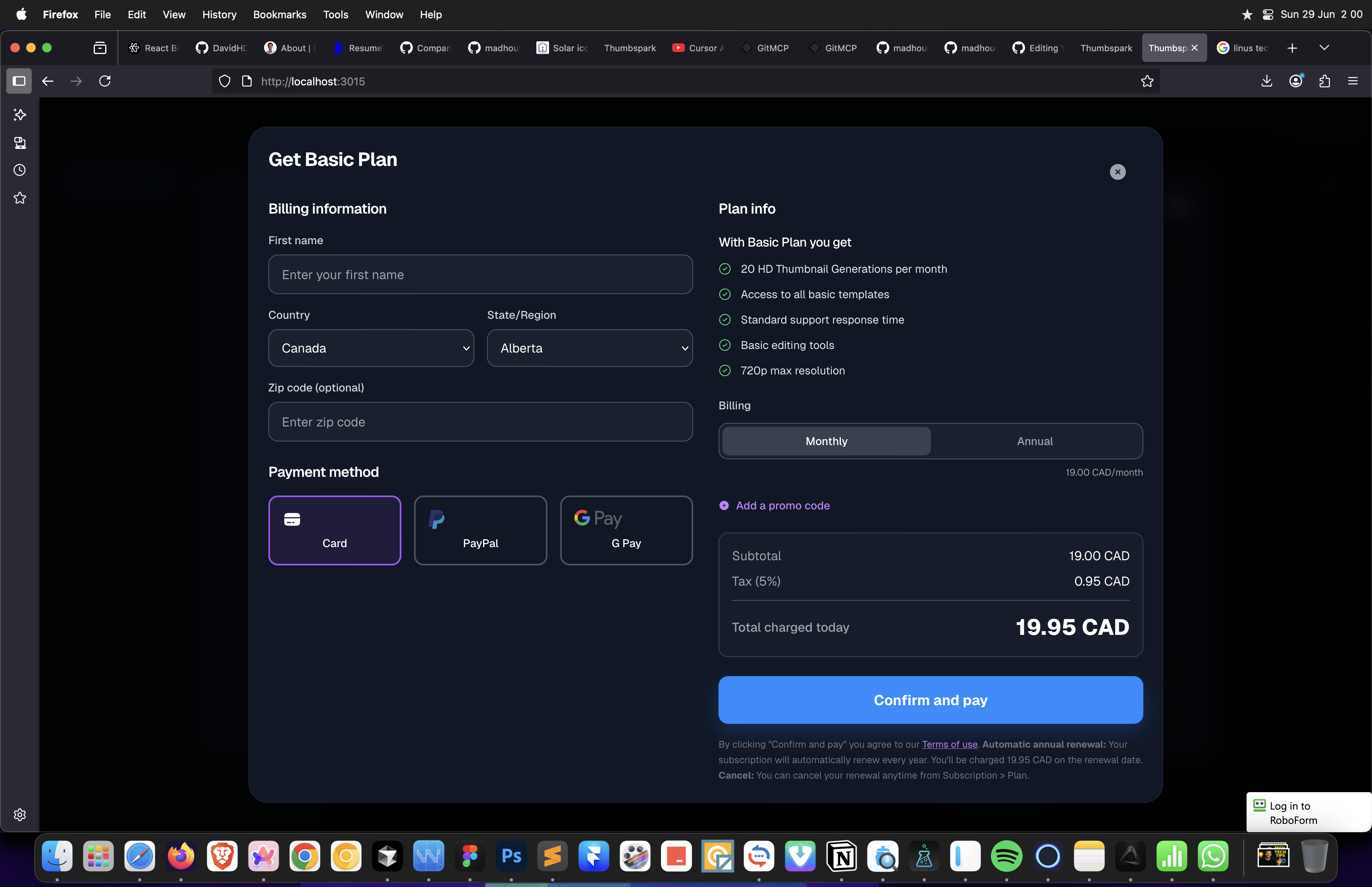Switch to the Cursor YouTube tab

(x=698, y=48)
